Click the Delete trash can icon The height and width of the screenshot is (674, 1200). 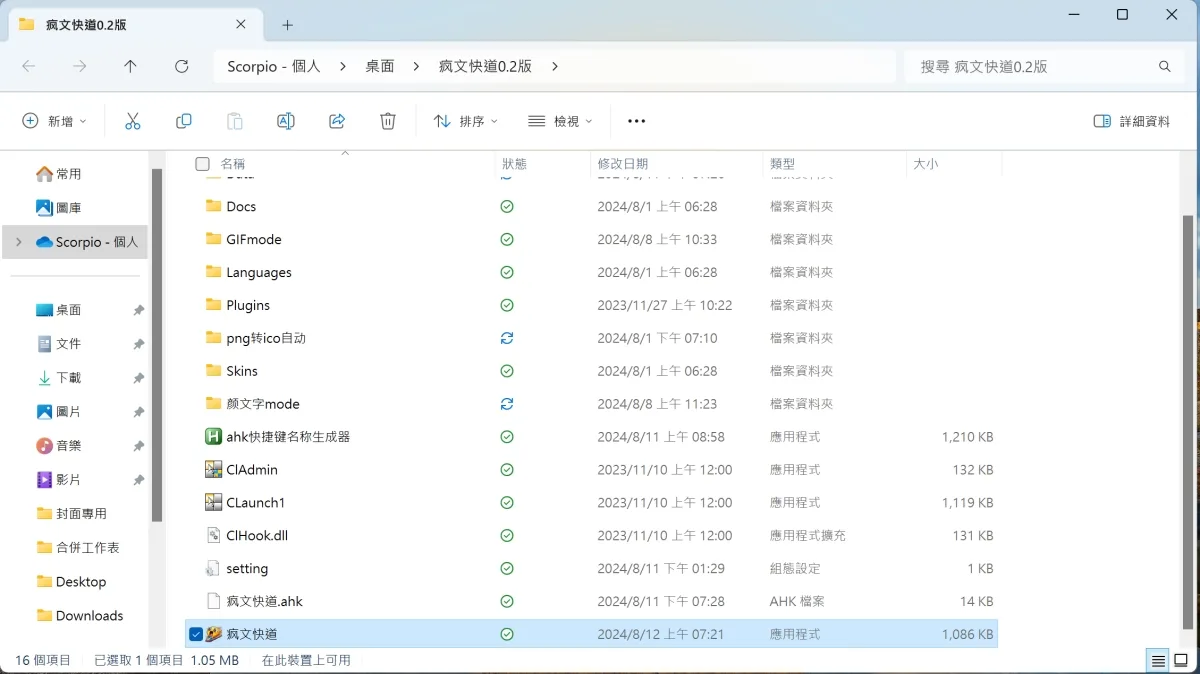(x=388, y=121)
